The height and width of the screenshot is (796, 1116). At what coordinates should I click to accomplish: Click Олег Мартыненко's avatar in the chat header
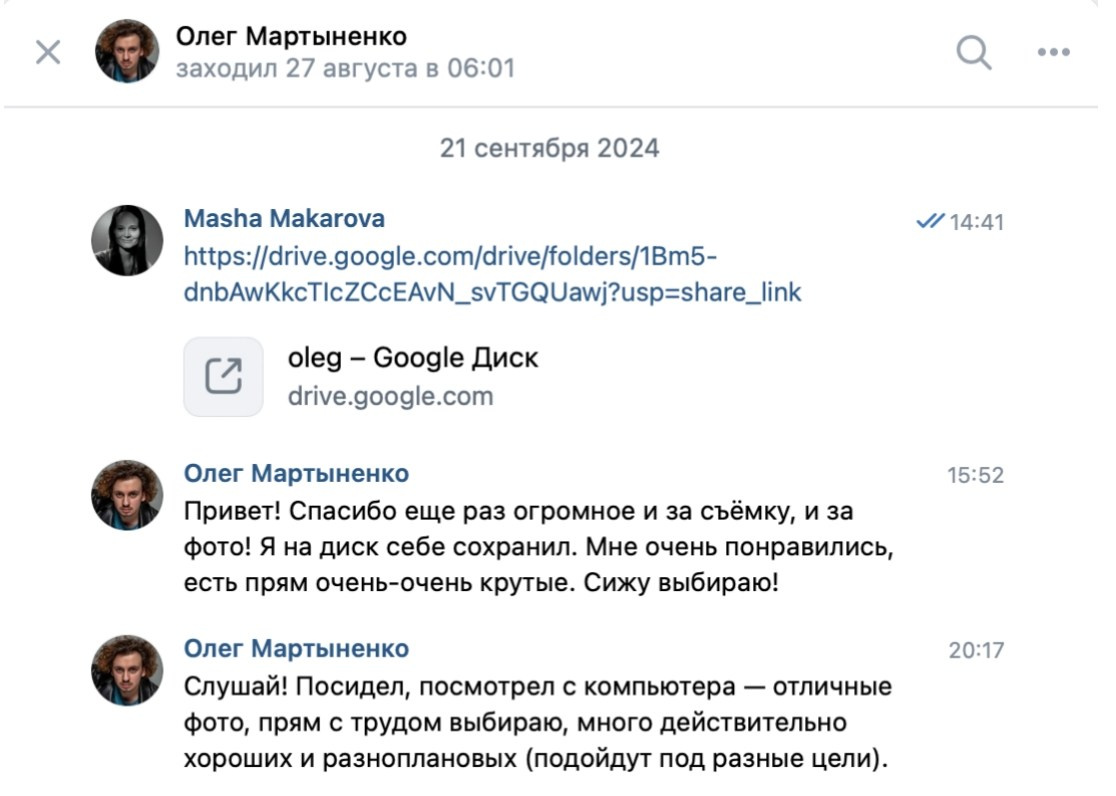[x=125, y=50]
